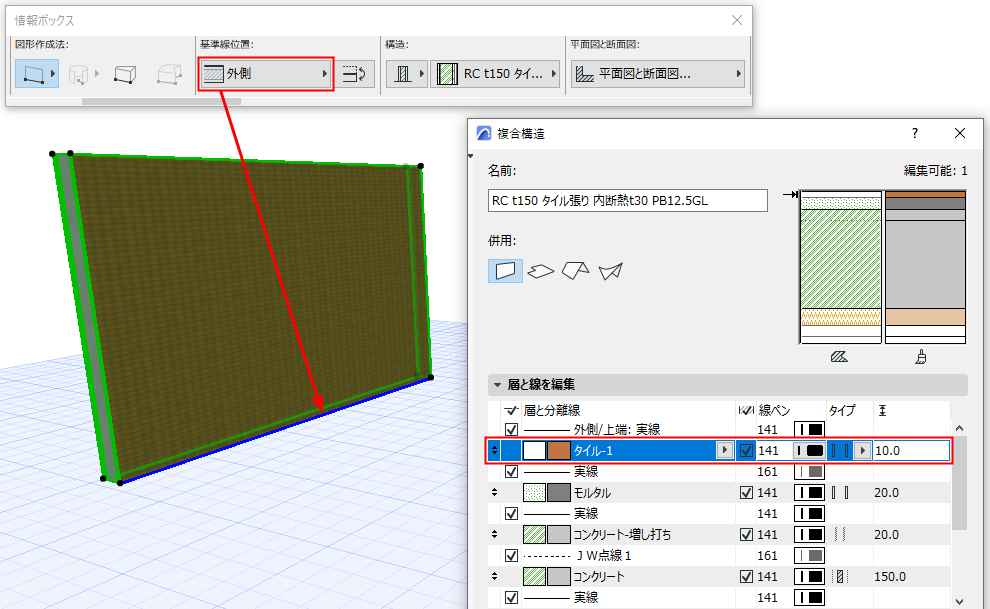Click the list scrollbar down arrow
The width and height of the screenshot is (990, 609).
point(960,601)
